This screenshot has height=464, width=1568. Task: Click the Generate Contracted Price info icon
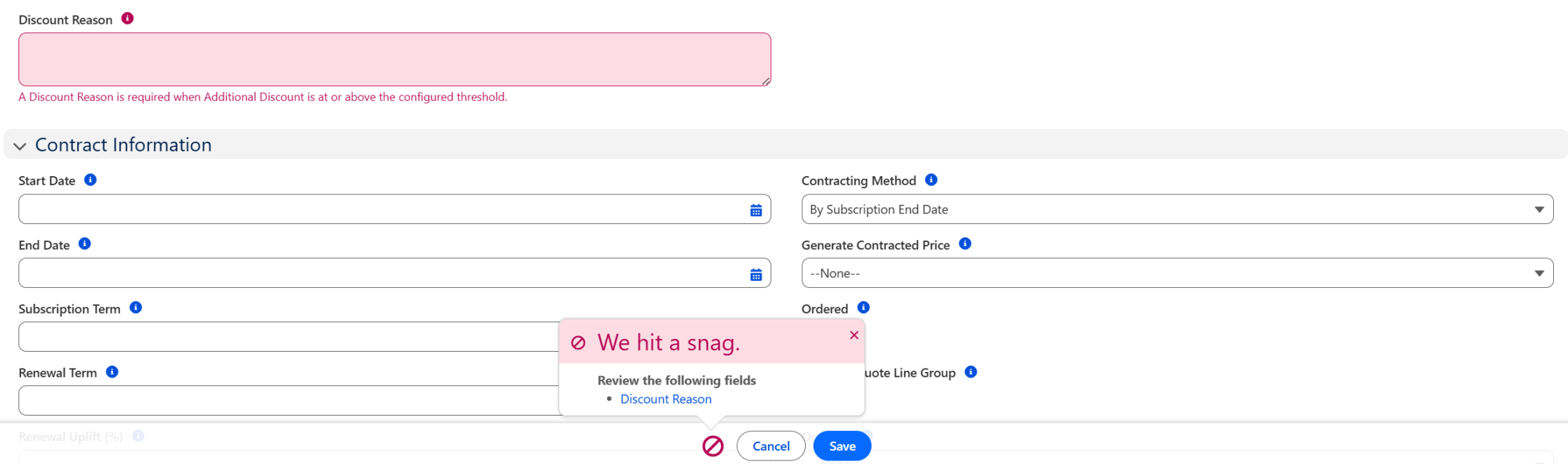[x=965, y=244]
